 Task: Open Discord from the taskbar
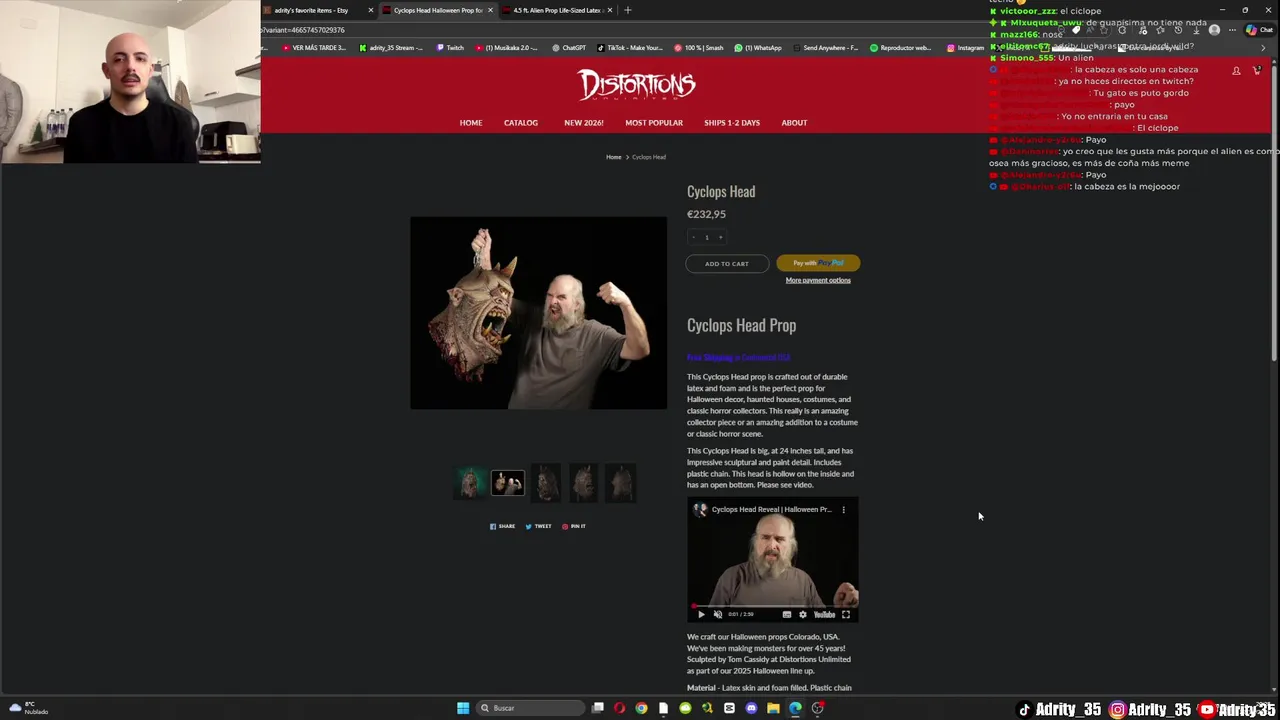[751, 708]
